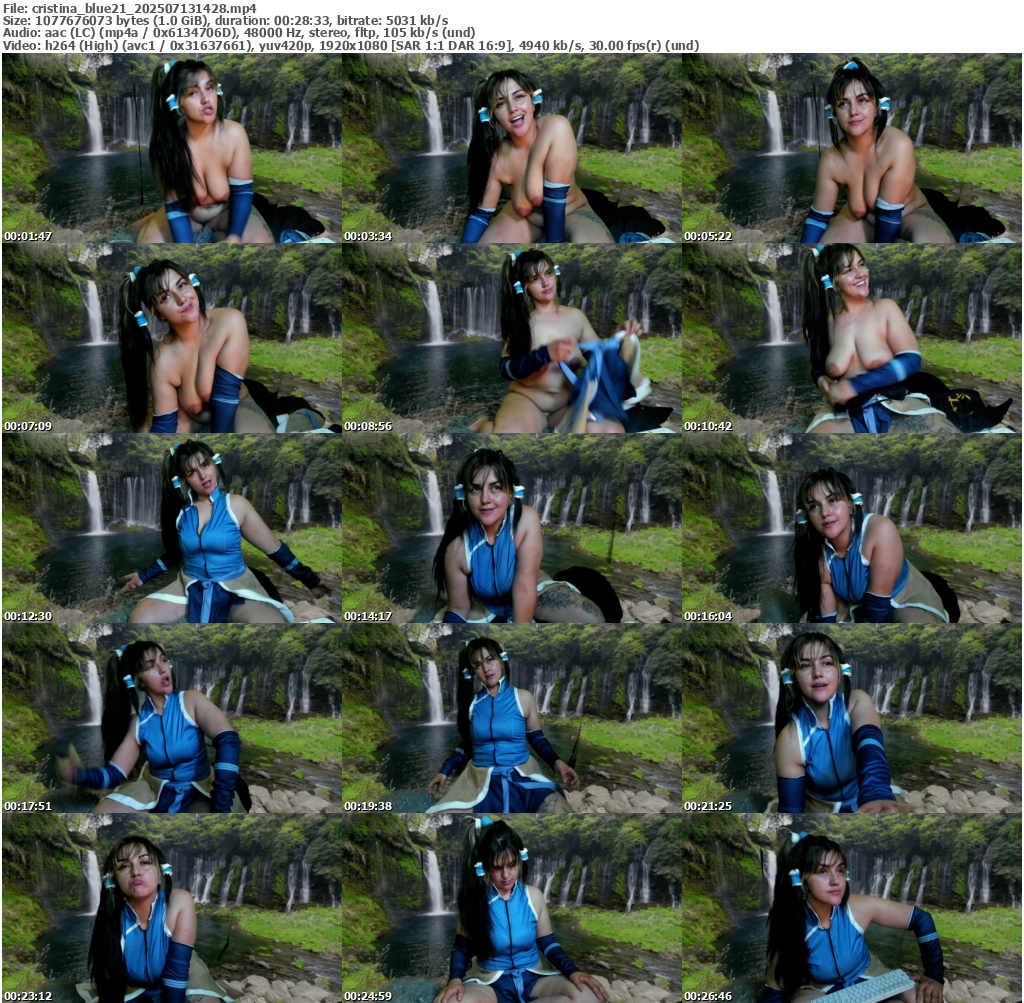Pick the thumbnail stamped 00:21:25
Image resolution: width=1024 pixels, height=1003 pixels.
click(x=852, y=718)
